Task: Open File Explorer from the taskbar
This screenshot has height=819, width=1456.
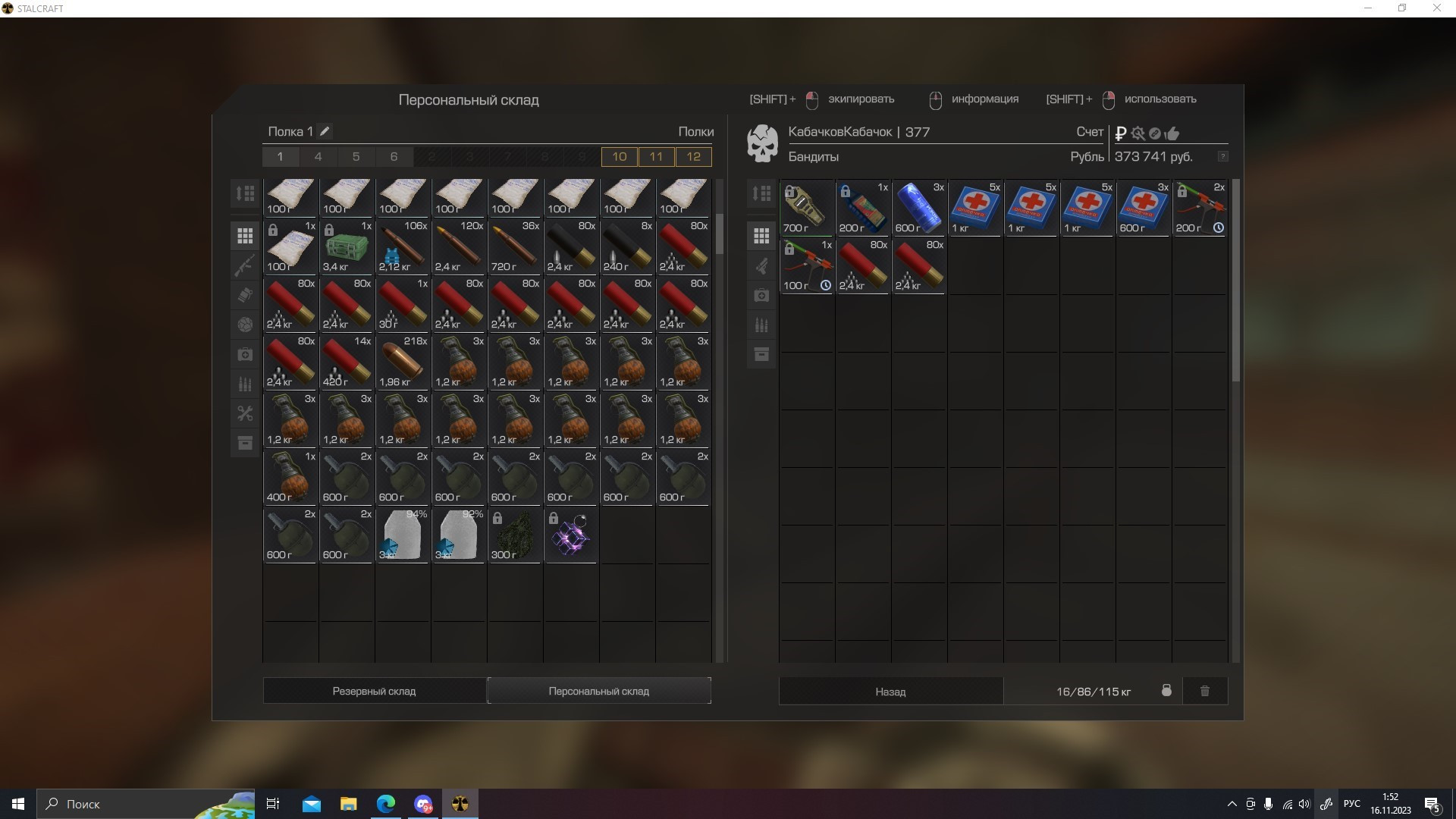Action: [349, 804]
